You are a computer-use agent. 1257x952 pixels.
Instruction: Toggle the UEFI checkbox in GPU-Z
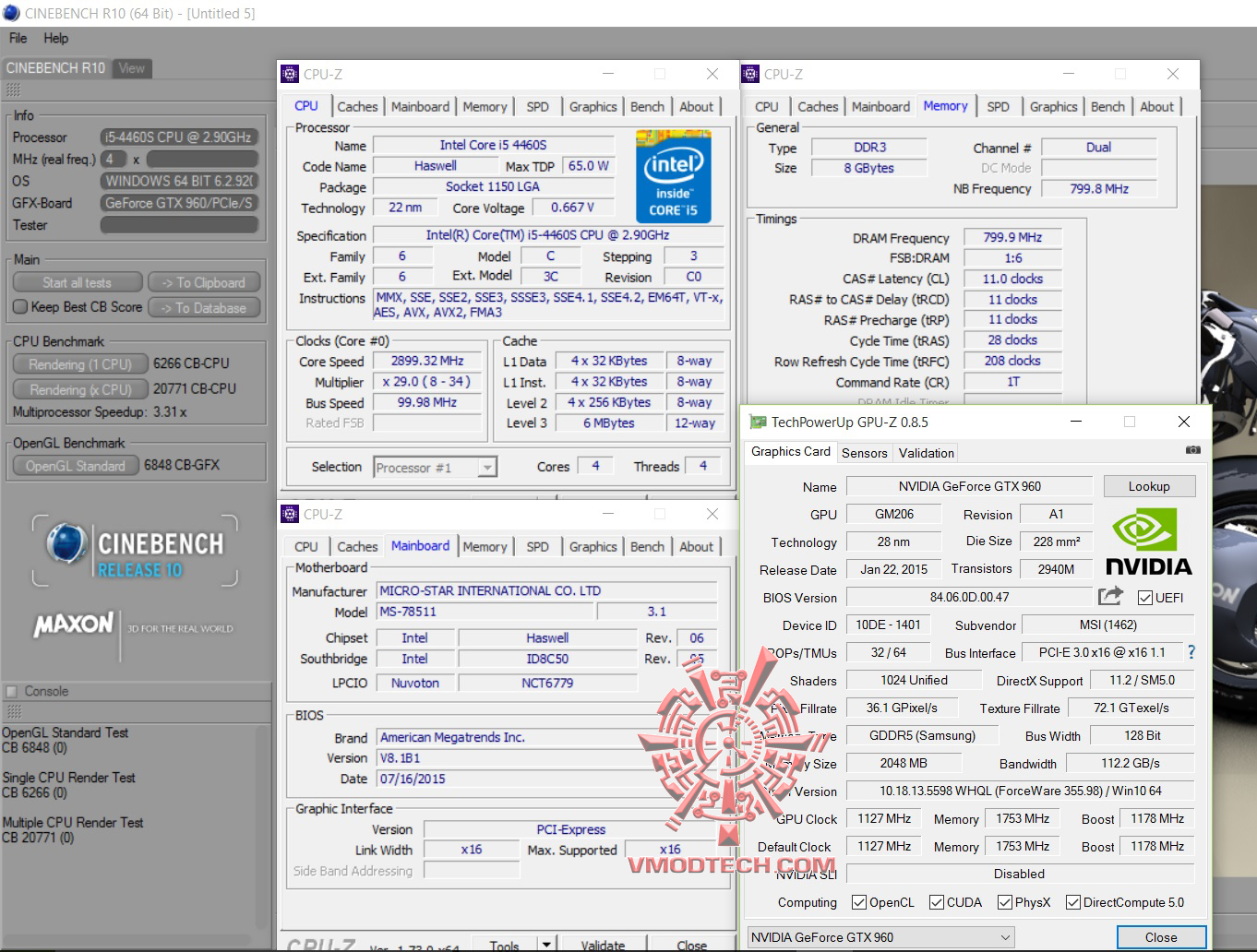coord(1145,598)
